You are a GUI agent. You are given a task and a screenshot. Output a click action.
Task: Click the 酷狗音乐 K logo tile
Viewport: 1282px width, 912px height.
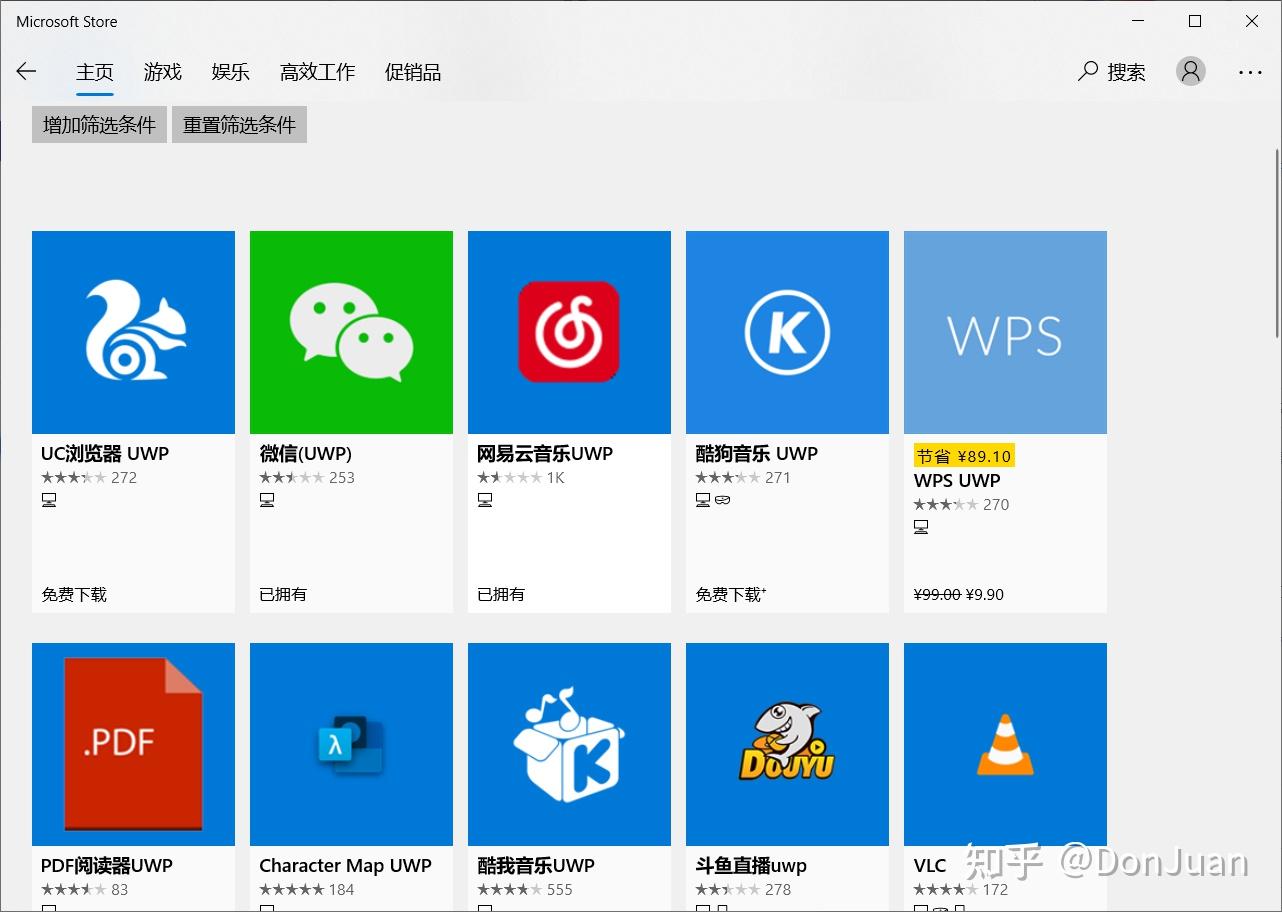[x=787, y=332]
